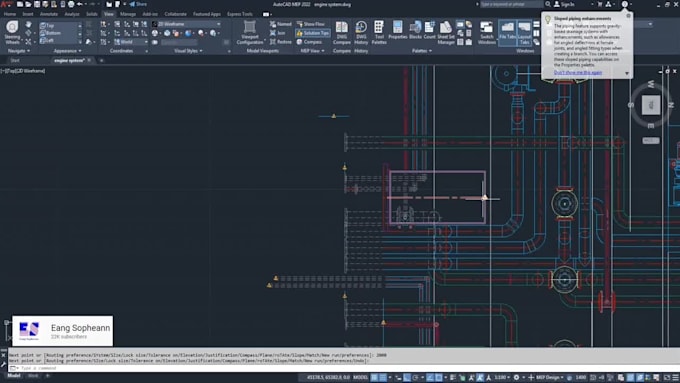Click the Start file tab
Screen dimensions: 680x383
tap(15, 61)
